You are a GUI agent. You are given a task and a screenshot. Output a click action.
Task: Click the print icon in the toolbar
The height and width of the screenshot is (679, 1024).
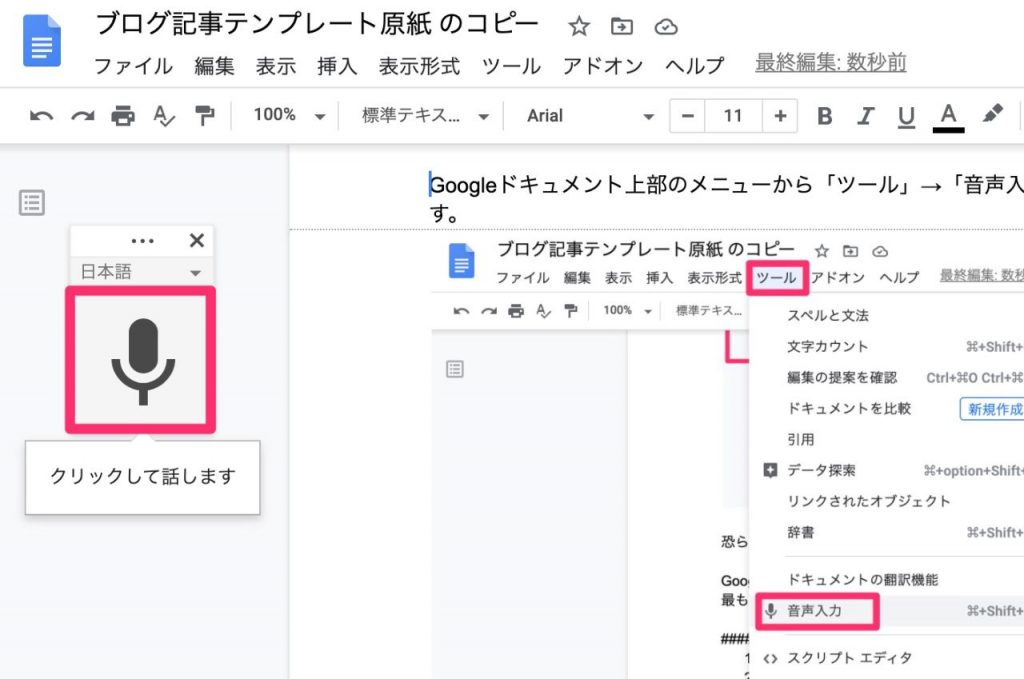[x=123, y=116]
